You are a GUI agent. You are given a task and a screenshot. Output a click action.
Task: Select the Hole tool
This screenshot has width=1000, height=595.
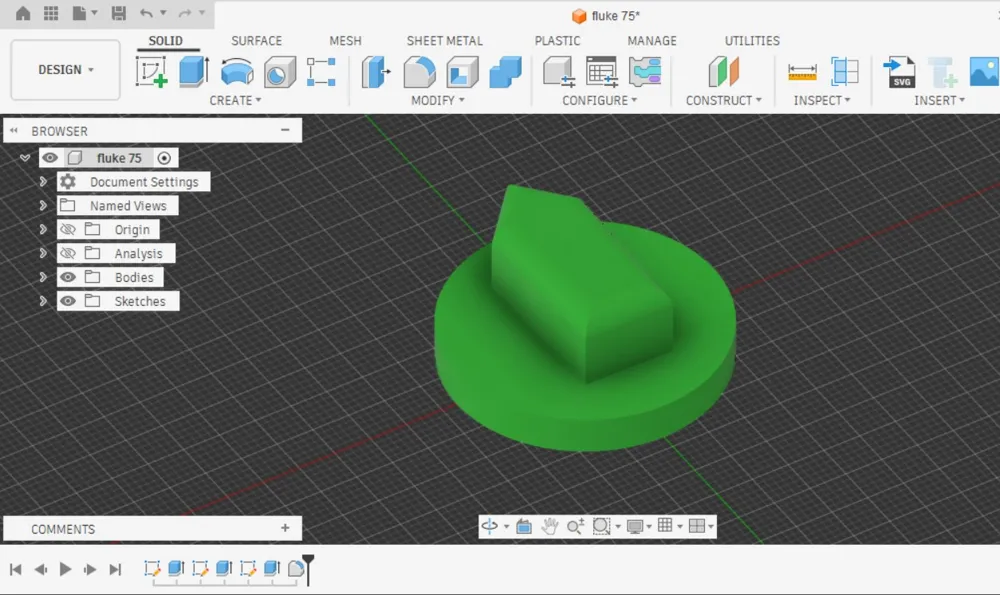(x=280, y=71)
